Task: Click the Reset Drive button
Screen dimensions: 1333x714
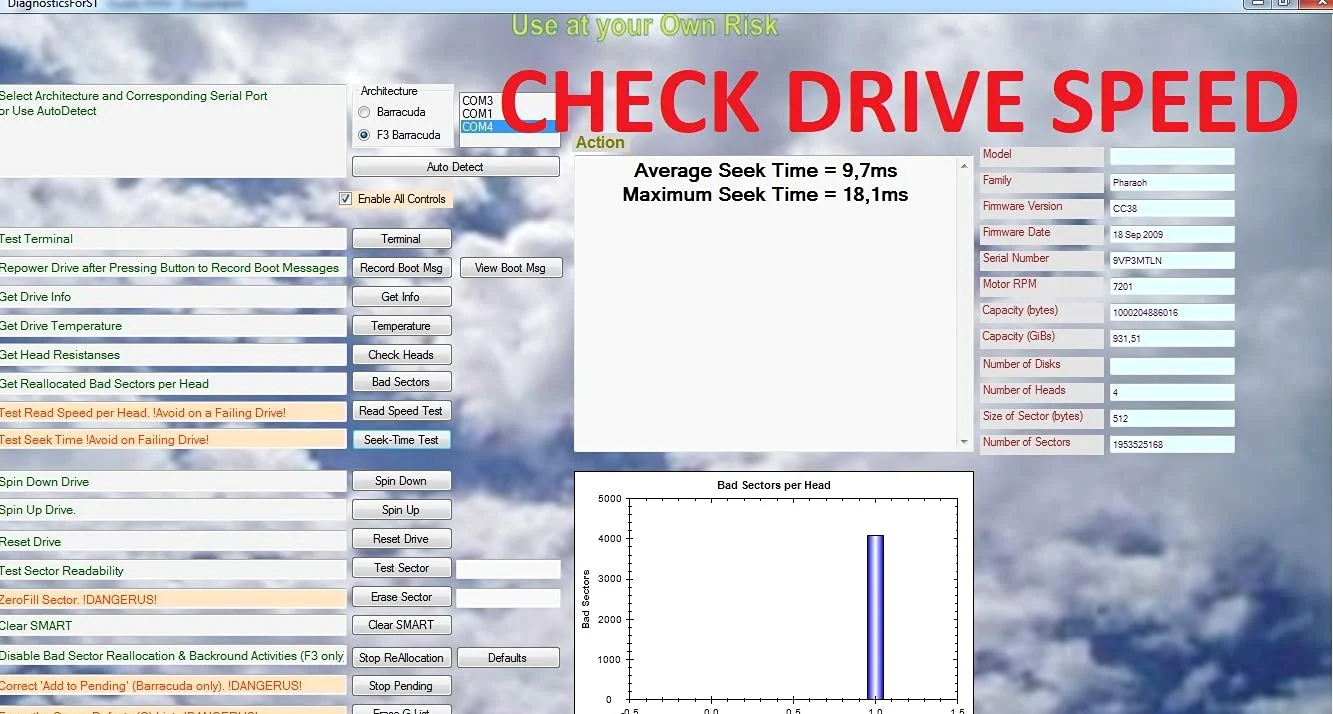Action: 401,539
